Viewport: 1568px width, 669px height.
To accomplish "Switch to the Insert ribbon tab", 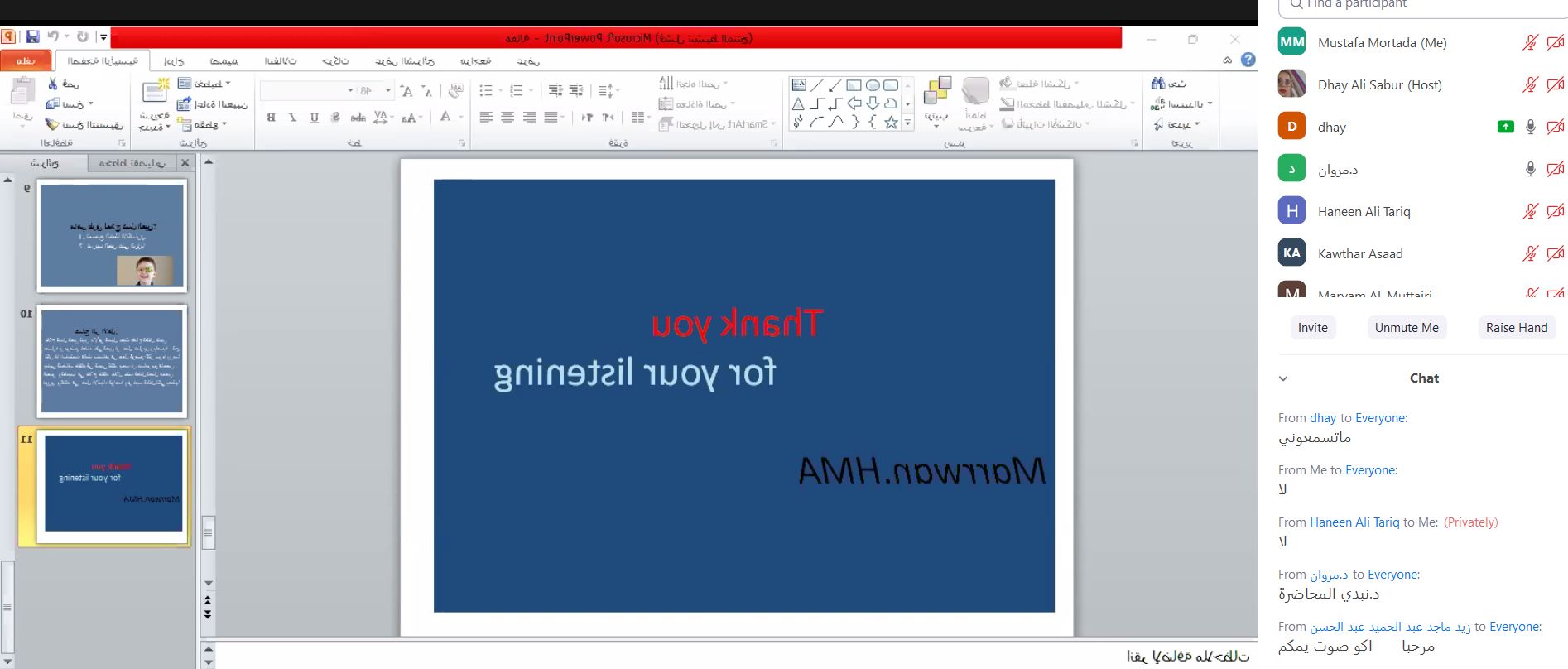I will [174, 61].
